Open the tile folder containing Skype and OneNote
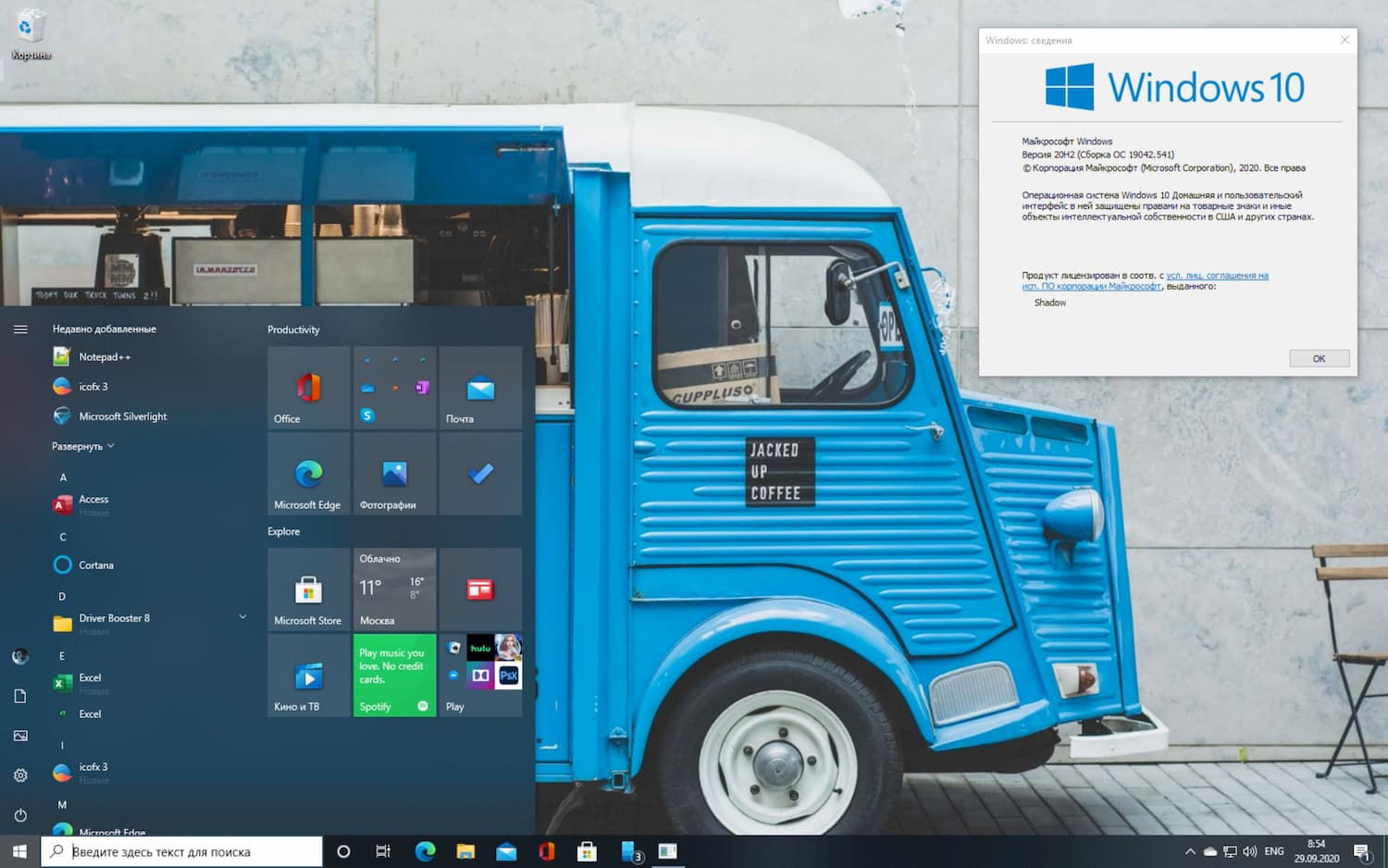This screenshot has width=1388, height=868. pyautogui.click(x=394, y=388)
